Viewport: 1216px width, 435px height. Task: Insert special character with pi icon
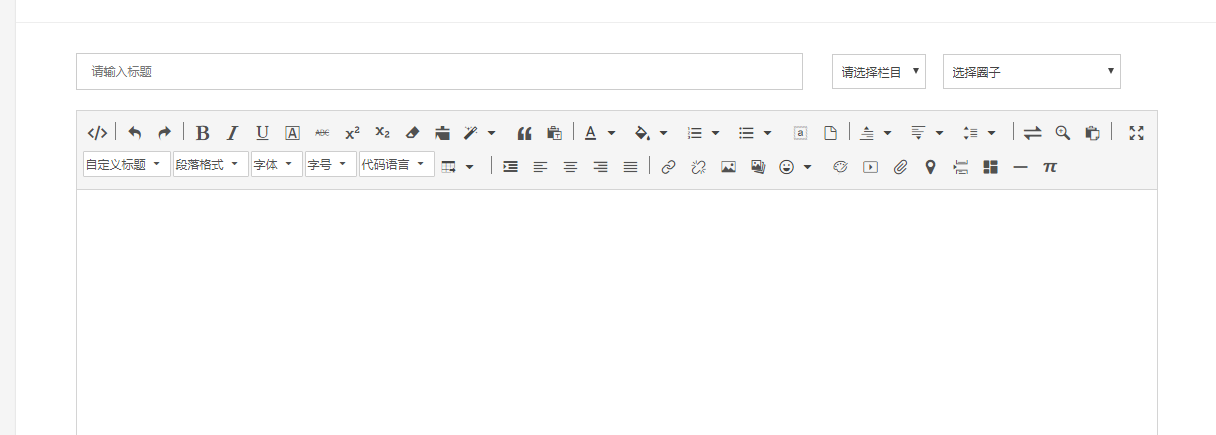(x=1049, y=167)
